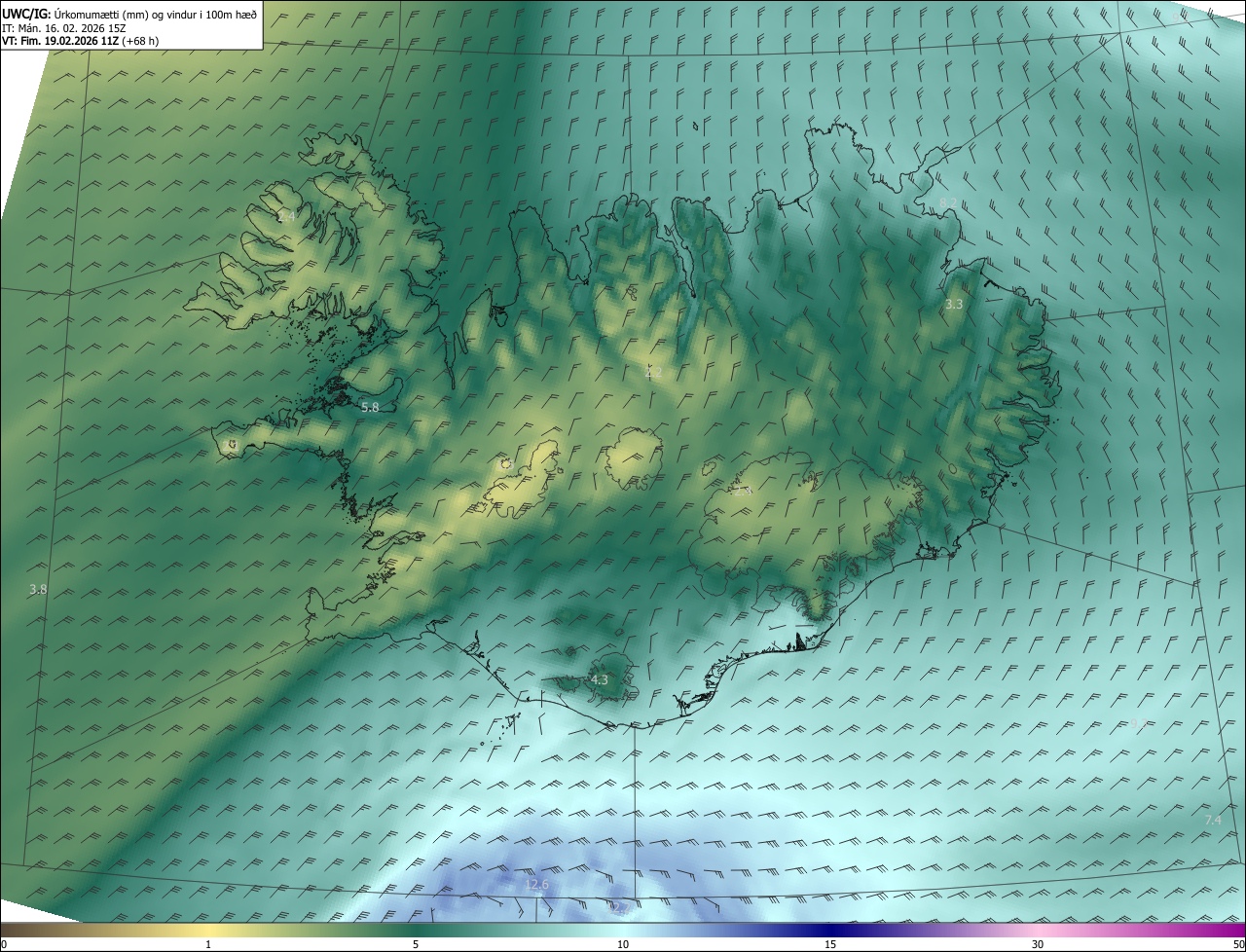Click the 7.4 value in the southeast sea
This screenshot has width=1246, height=952.
(1213, 821)
